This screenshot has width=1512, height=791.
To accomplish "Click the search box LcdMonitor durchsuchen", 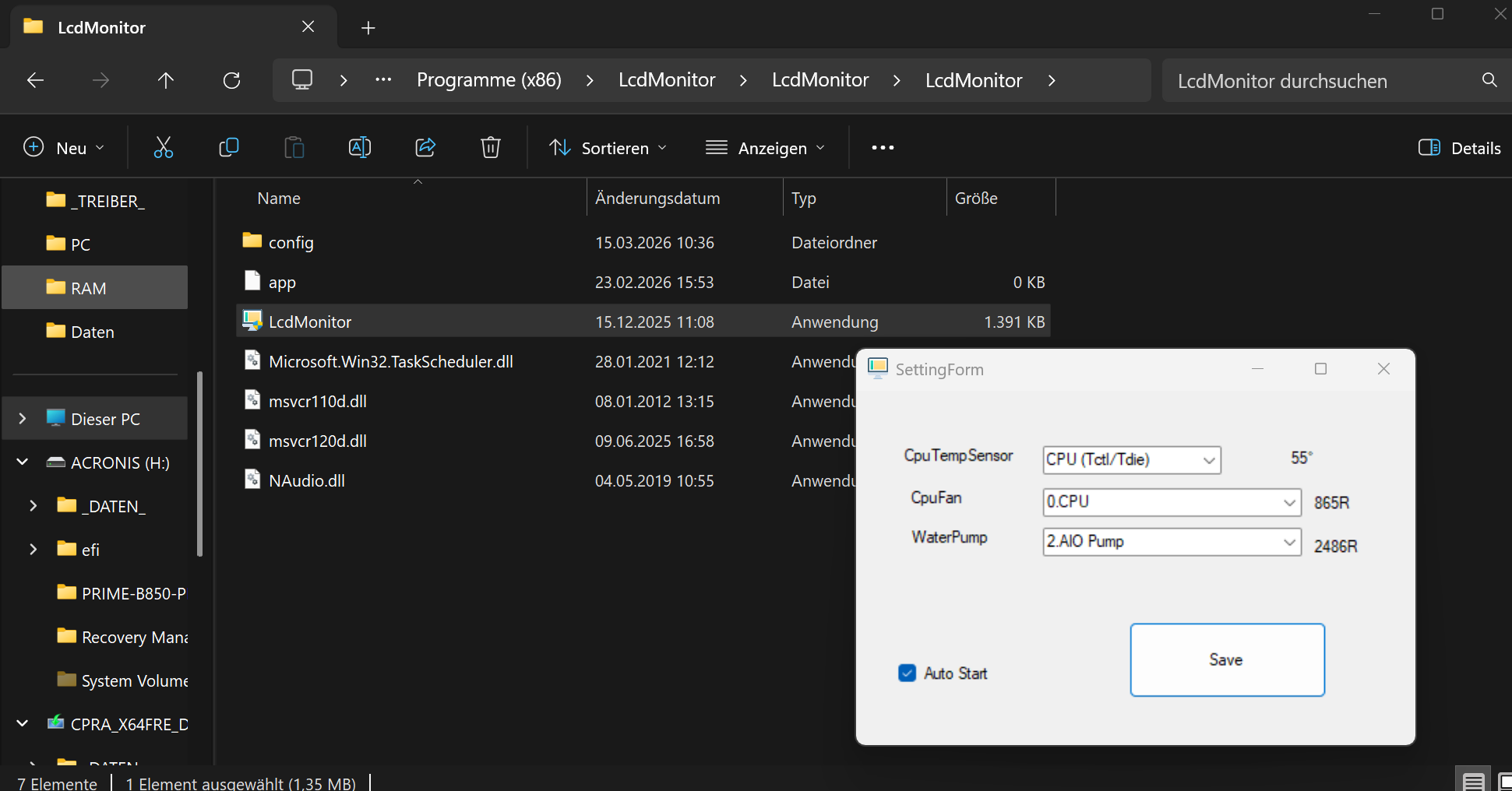I will (1320, 80).
